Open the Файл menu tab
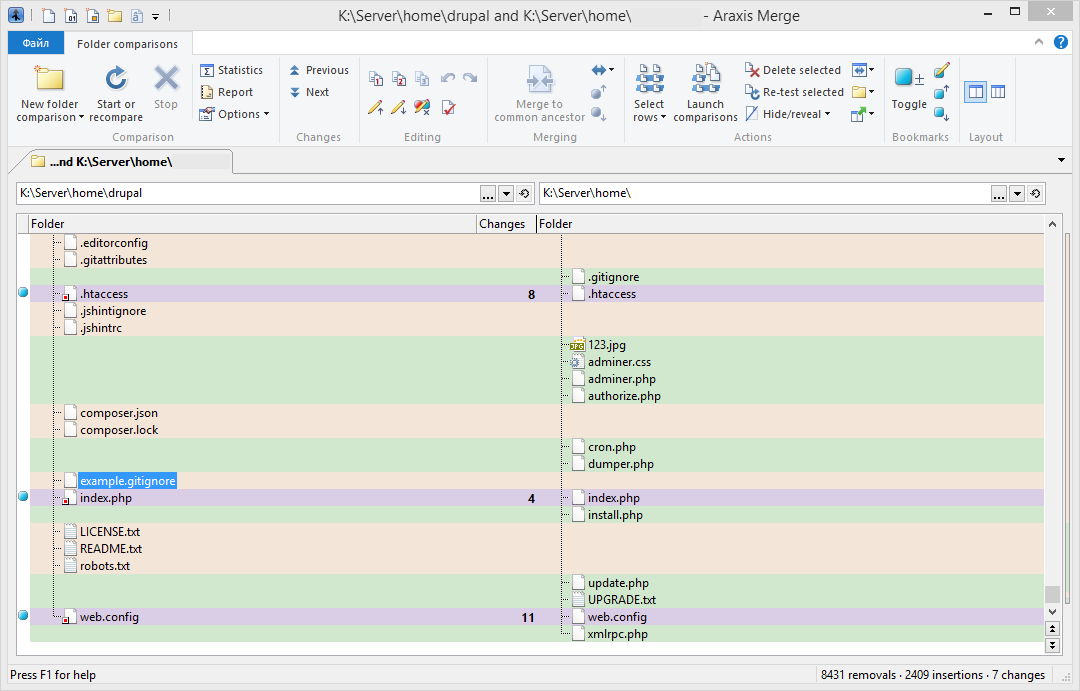Image resolution: width=1080 pixels, height=691 pixels. click(x=36, y=44)
